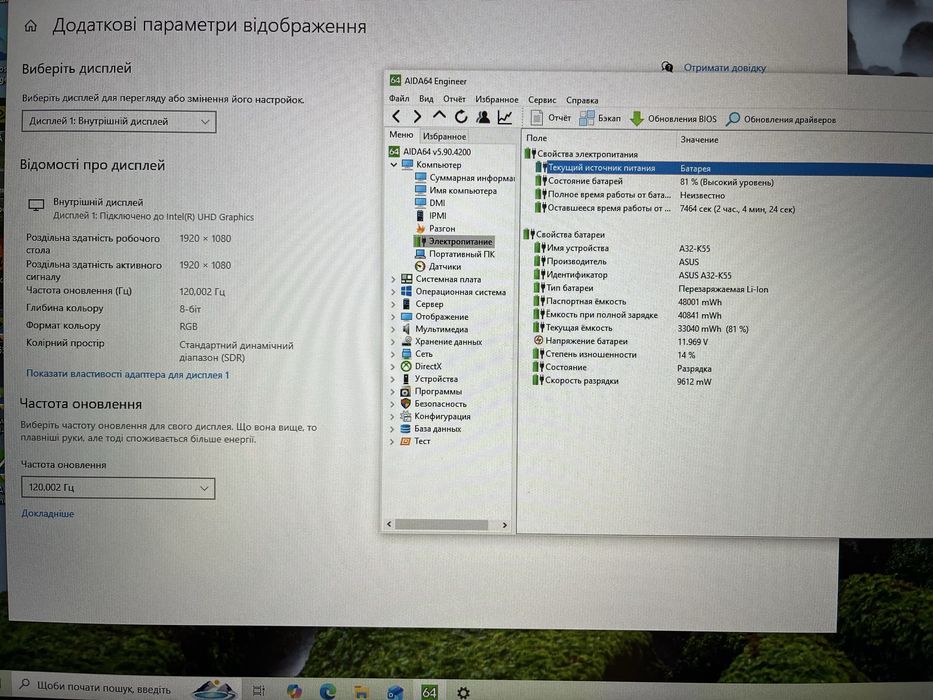Collapse the Компьютер tree node
The width and height of the screenshot is (933, 700).
[393, 165]
